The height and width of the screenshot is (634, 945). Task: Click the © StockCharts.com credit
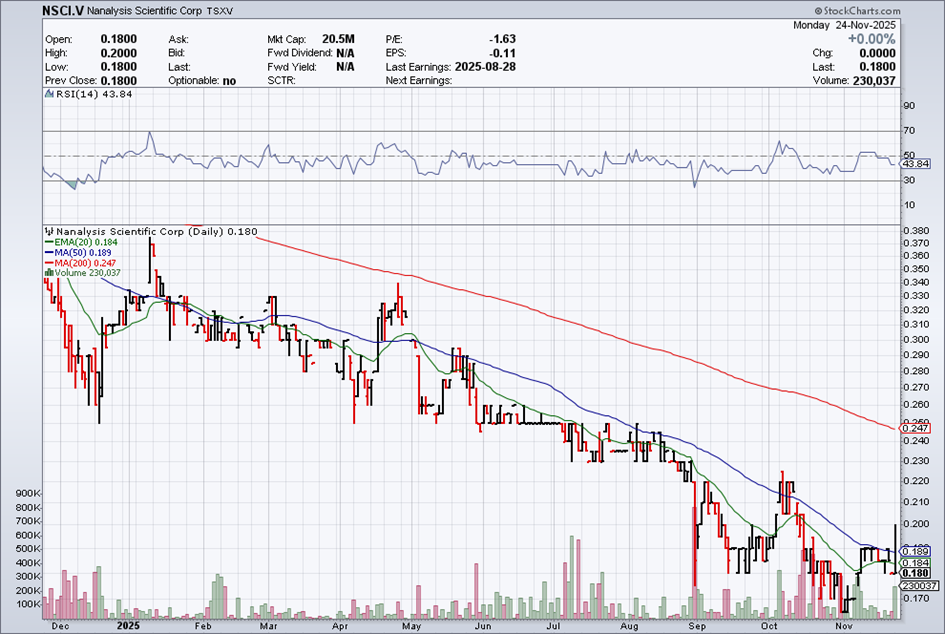point(857,11)
